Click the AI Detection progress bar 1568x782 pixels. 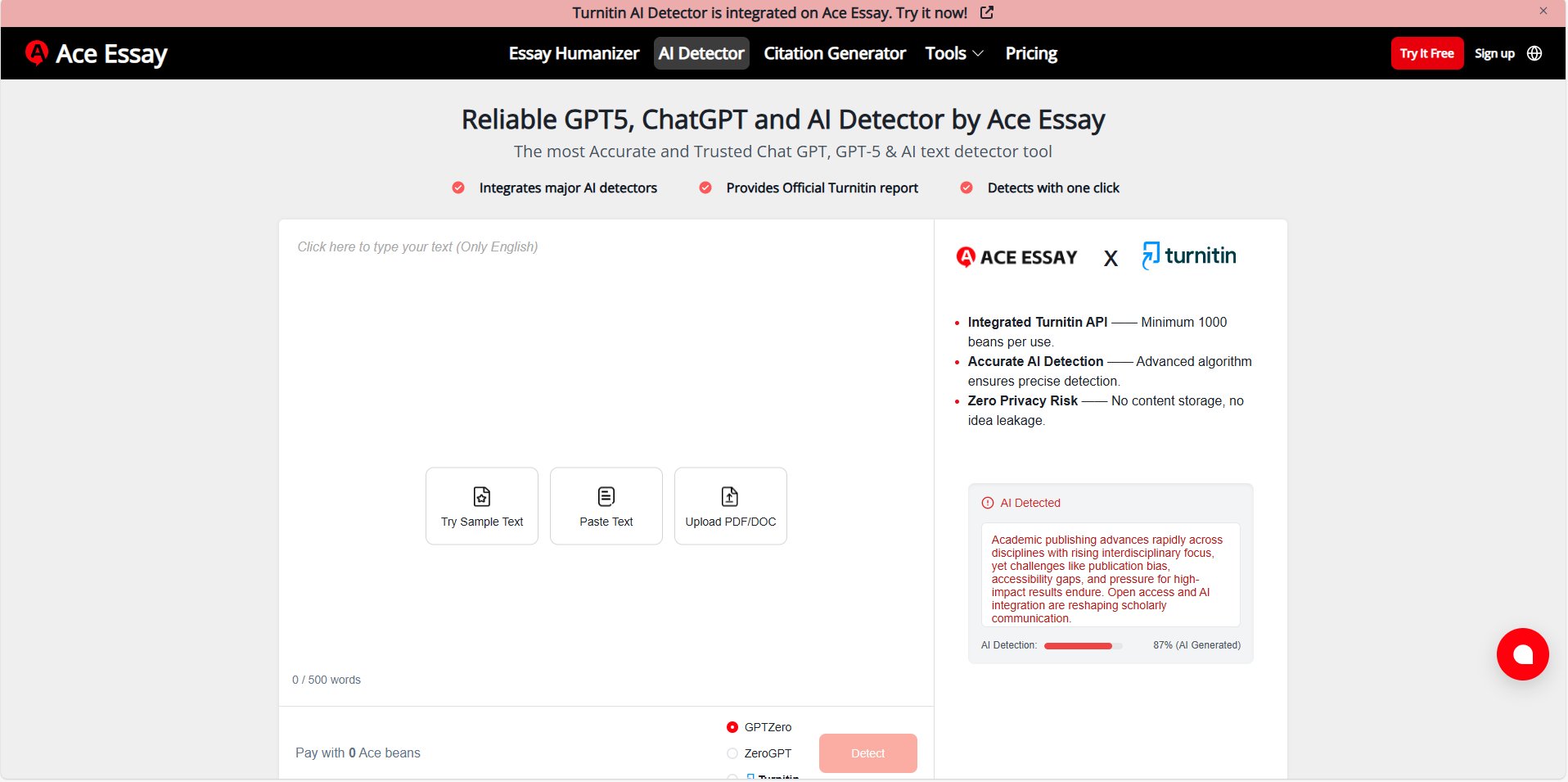click(x=1083, y=646)
